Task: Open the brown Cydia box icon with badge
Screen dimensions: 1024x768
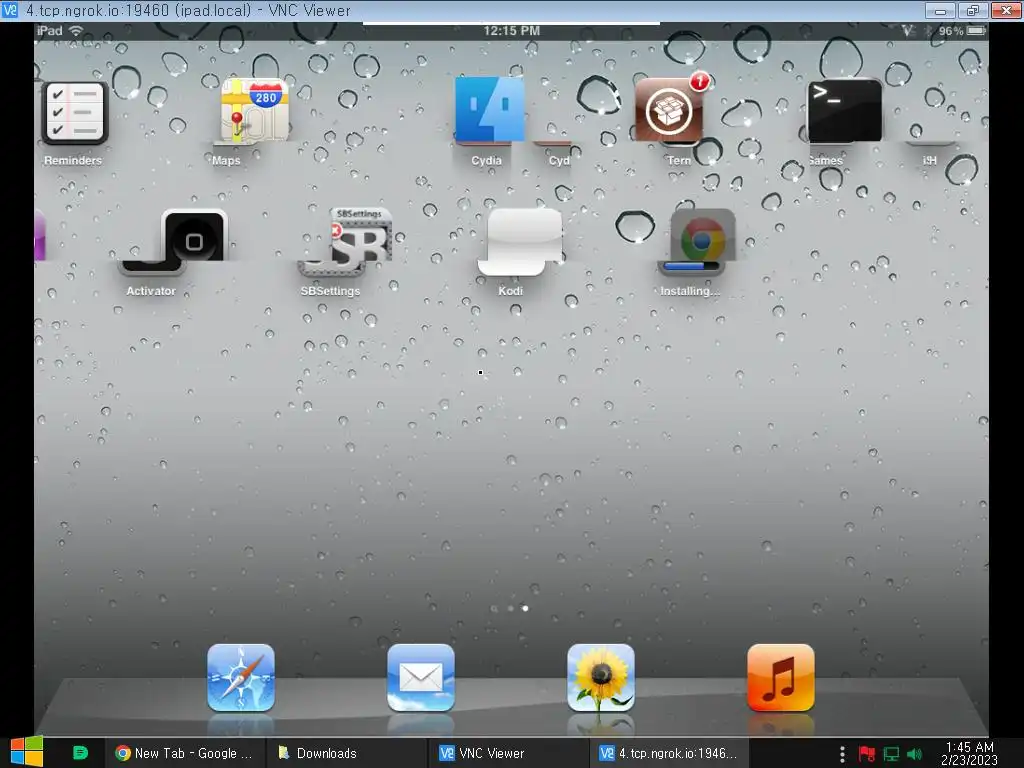Action: coord(669,110)
